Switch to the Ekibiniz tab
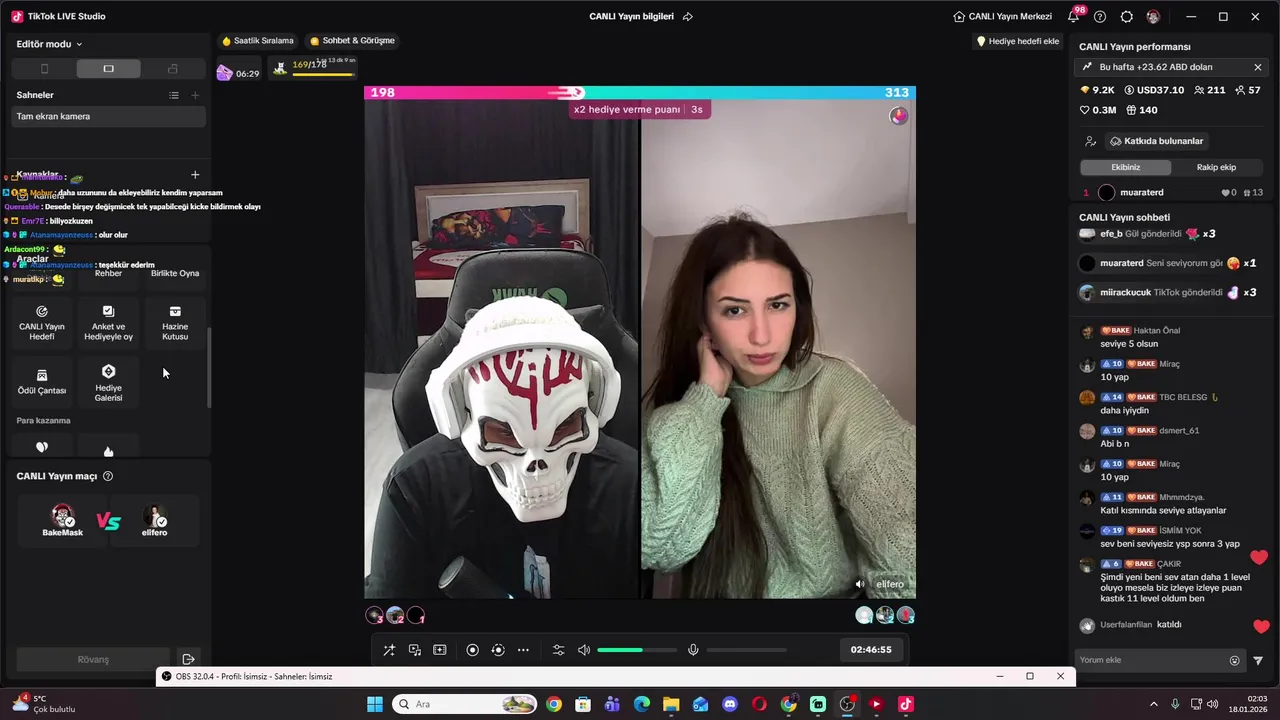This screenshot has height=720, width=1280. tap(1125, 167)
